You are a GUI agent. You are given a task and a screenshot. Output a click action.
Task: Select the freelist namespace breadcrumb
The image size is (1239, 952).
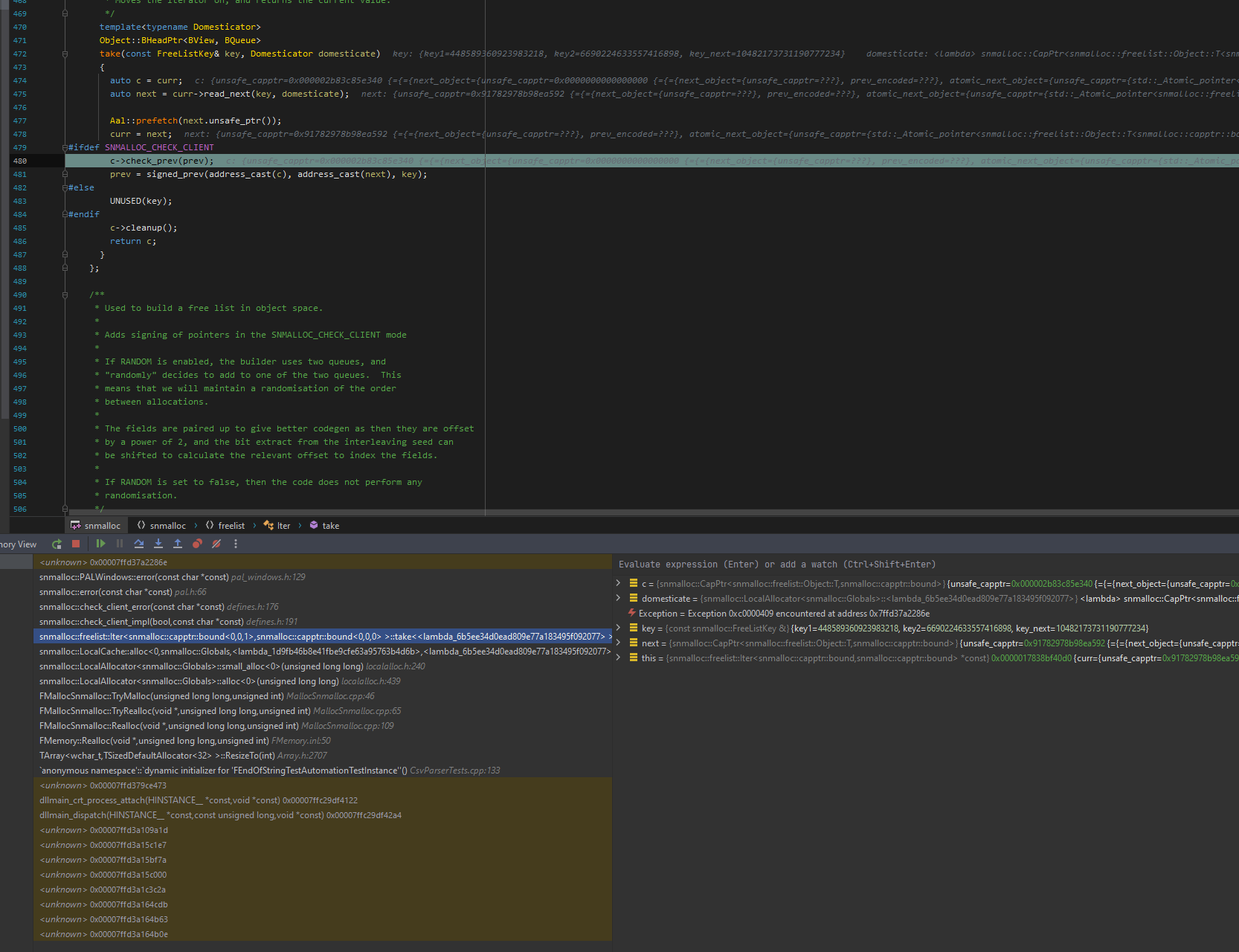(x=225, y=525)
